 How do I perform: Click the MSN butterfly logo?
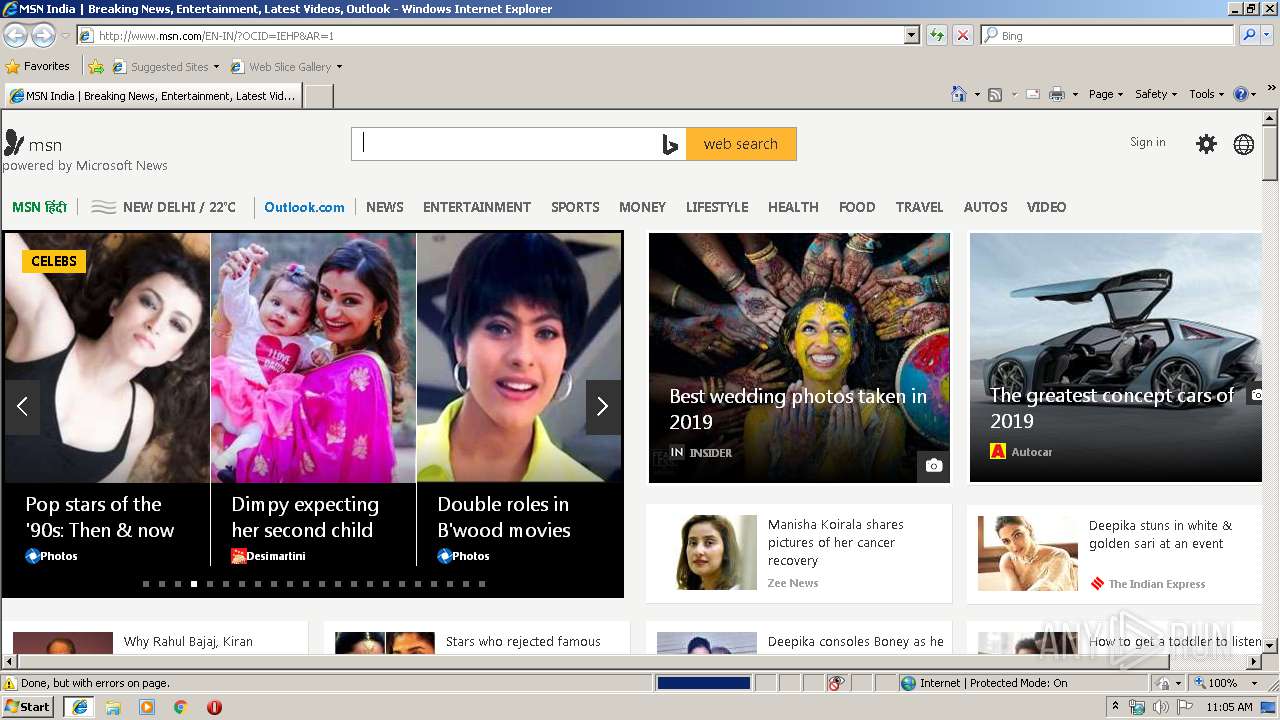pyautogui.click(x=14, y=143)
